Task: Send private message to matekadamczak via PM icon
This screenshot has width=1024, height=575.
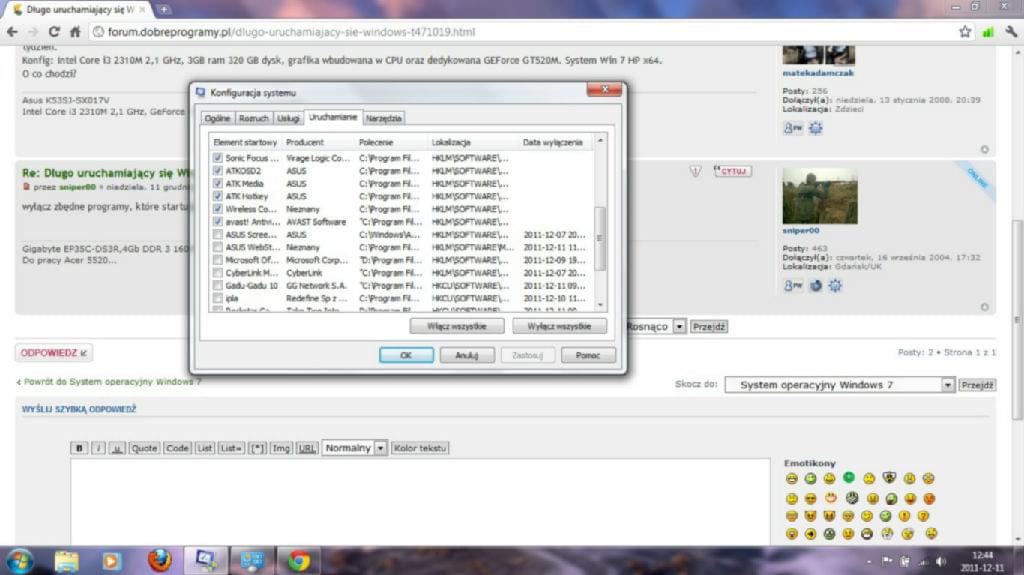Action: pyautogui.click(x=793, y=128)
